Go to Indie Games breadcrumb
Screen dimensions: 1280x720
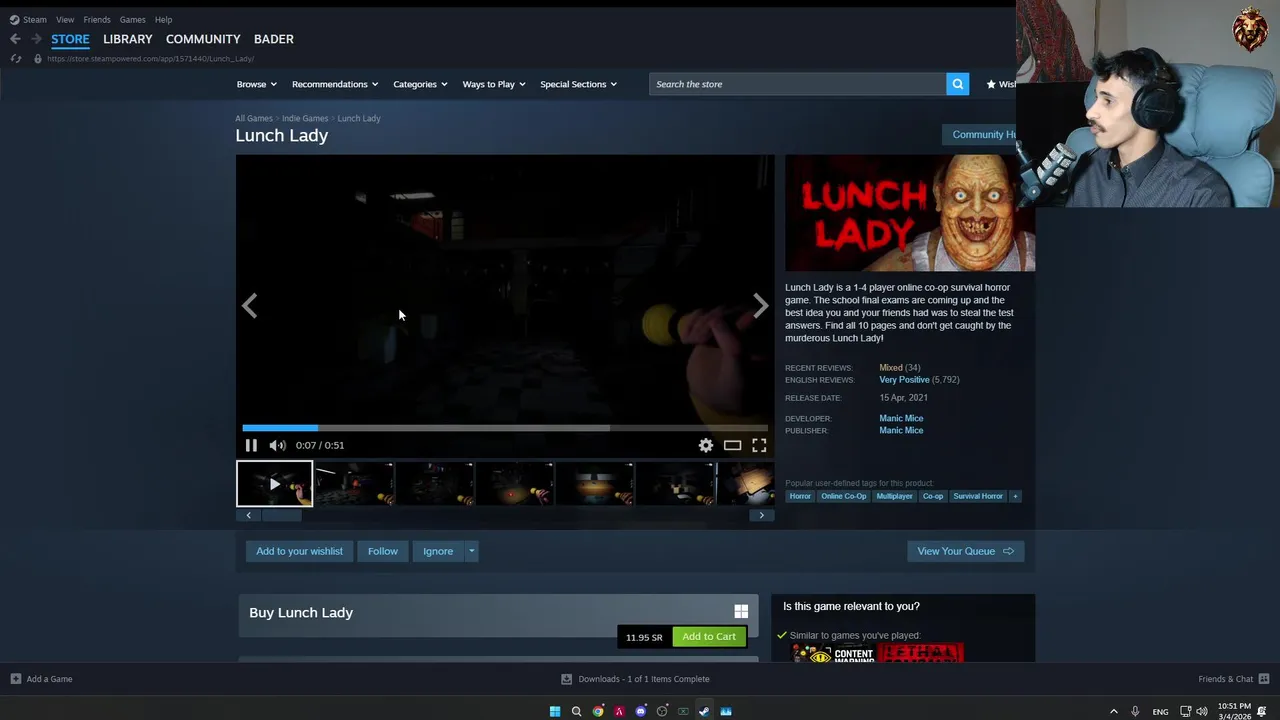point(305,118)
